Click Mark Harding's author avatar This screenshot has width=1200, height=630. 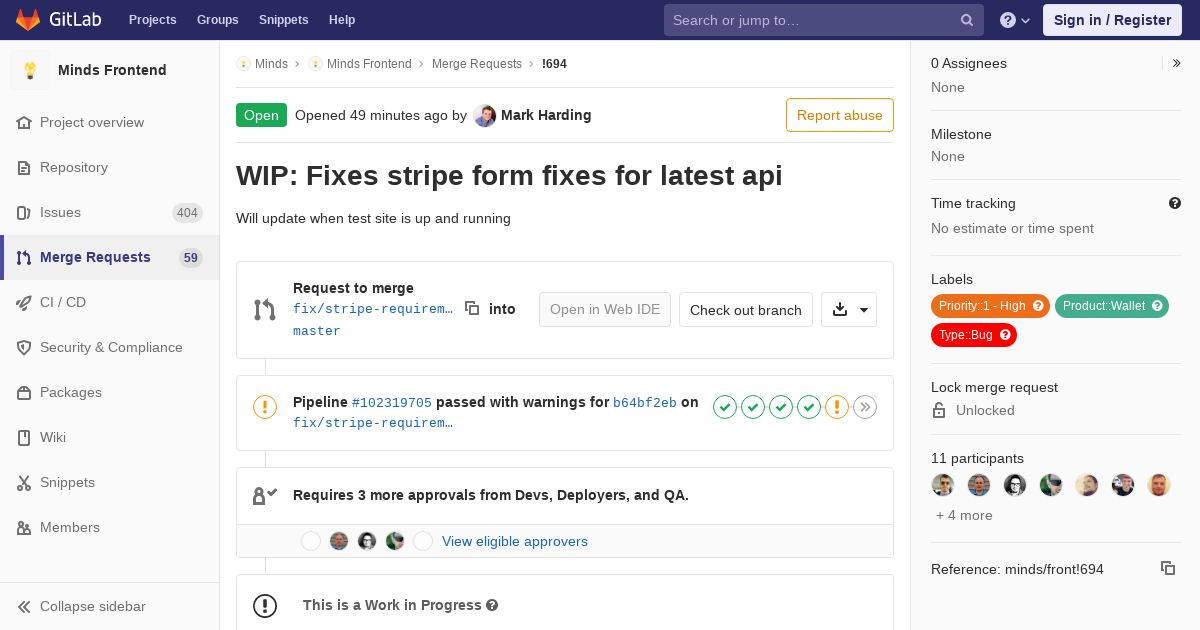pyautogui.click(x=485, y=115)
